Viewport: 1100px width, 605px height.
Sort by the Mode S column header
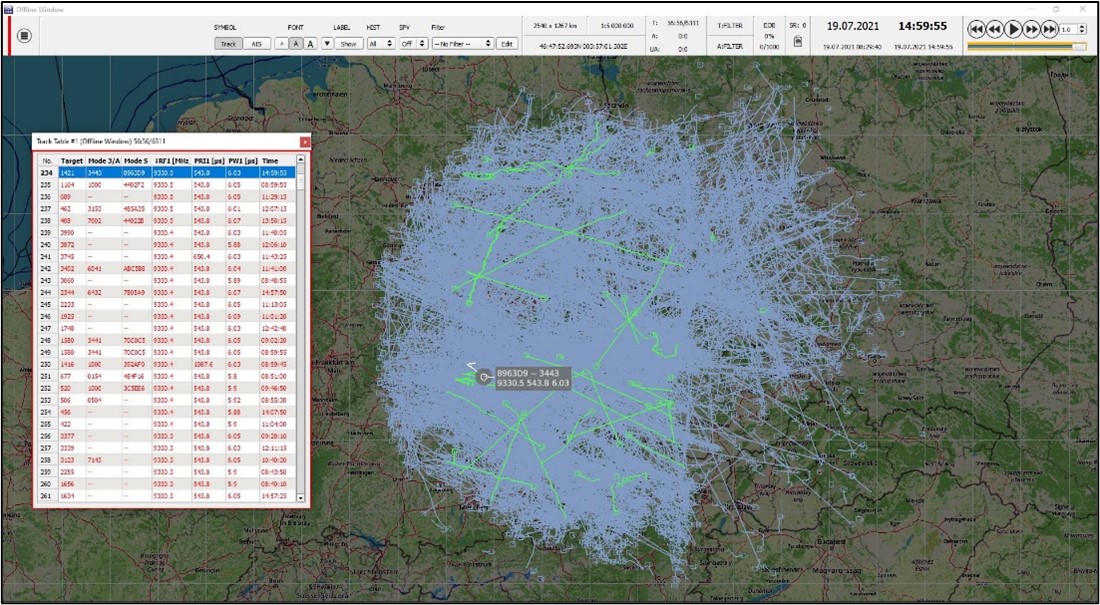tap(136, 161)
